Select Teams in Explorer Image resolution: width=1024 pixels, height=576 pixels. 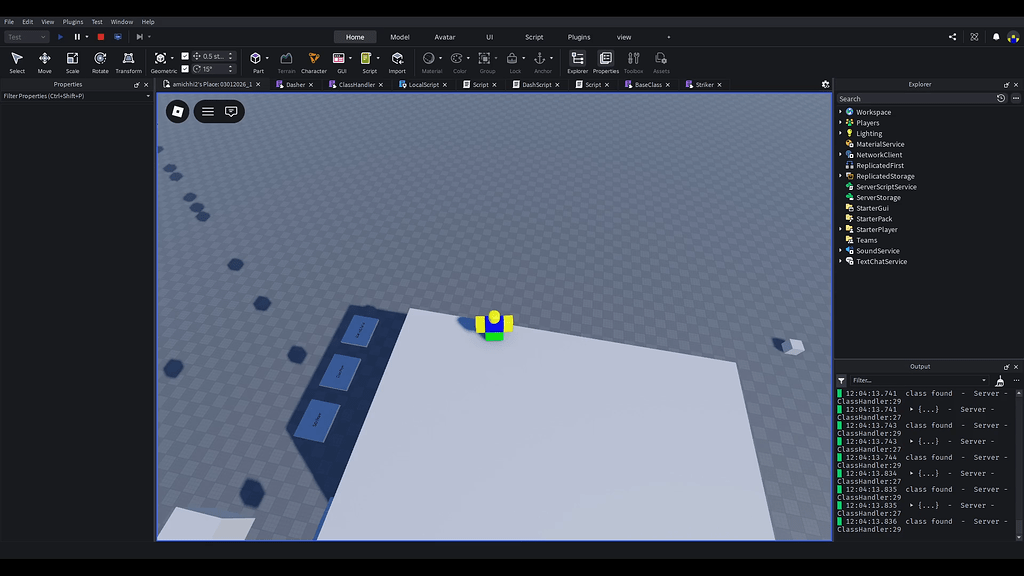tap(867, 240)
